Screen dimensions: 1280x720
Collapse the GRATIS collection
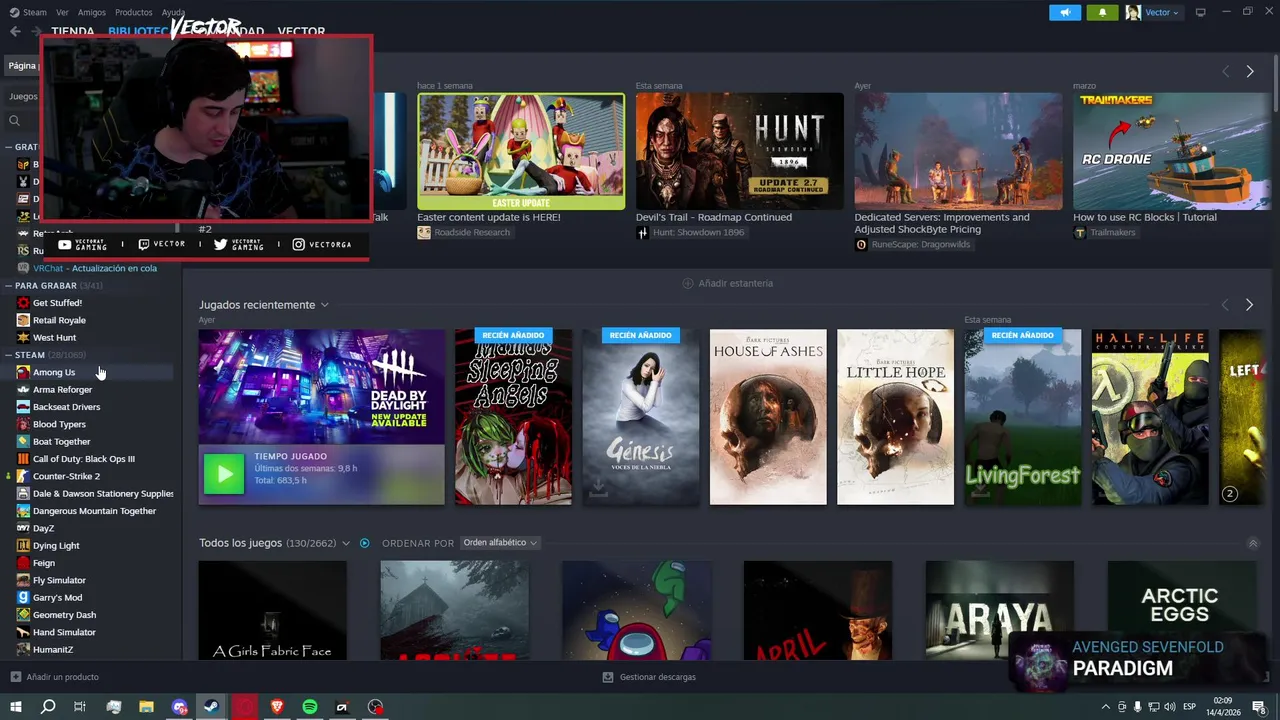tap(10, 147)
